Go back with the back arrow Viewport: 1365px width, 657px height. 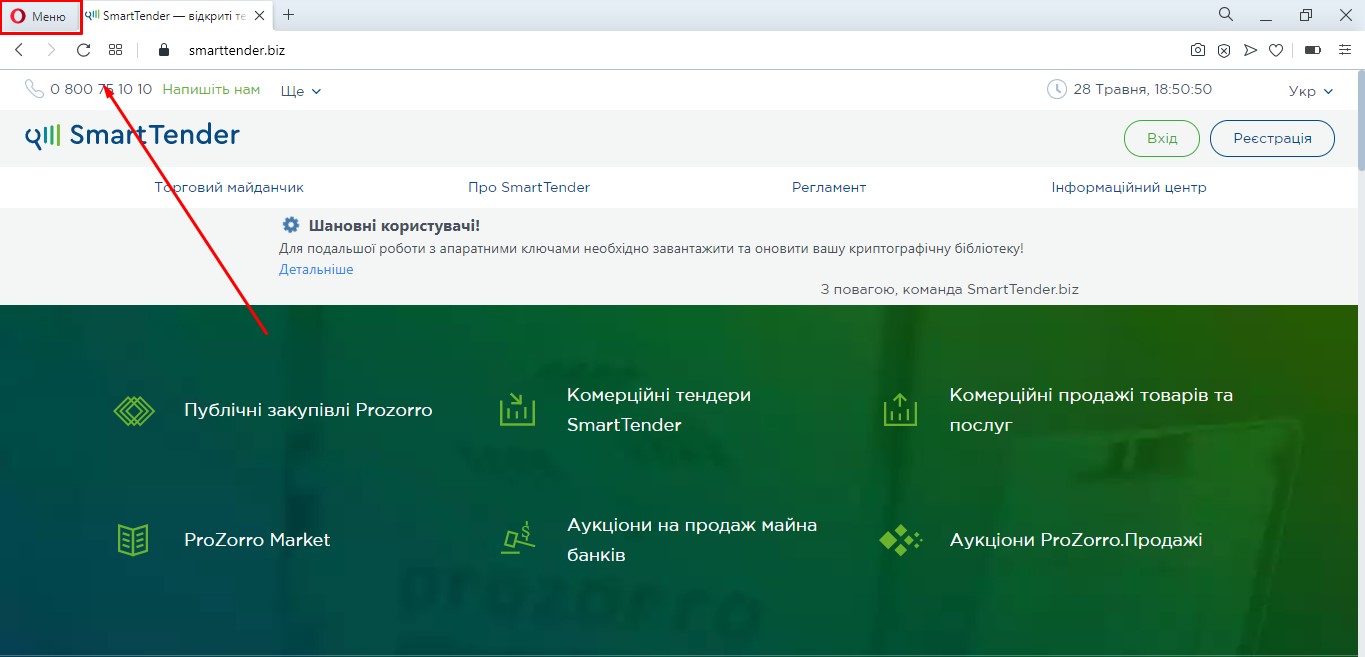pos(19,50)
